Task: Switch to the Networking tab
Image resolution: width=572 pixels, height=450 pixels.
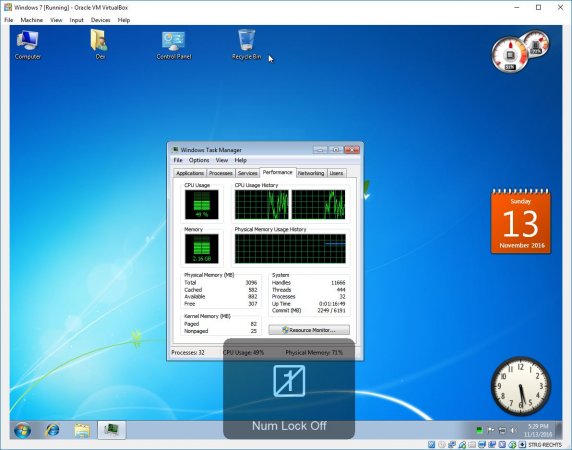Action: [311, 173]
